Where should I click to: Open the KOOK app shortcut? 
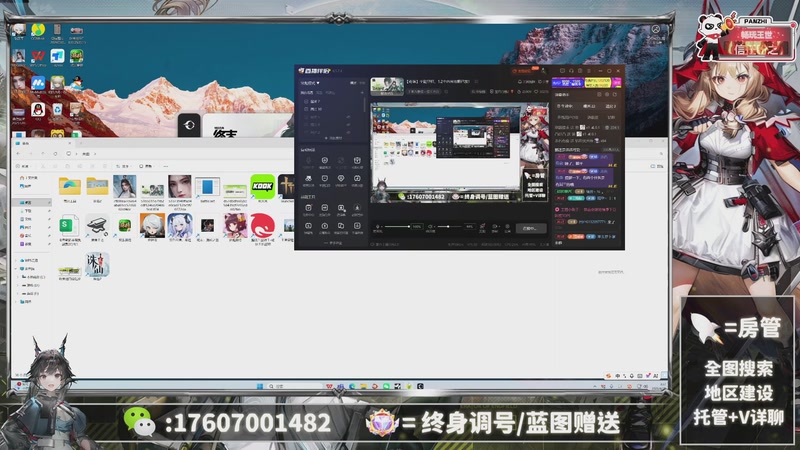click(x=262, y=186)
